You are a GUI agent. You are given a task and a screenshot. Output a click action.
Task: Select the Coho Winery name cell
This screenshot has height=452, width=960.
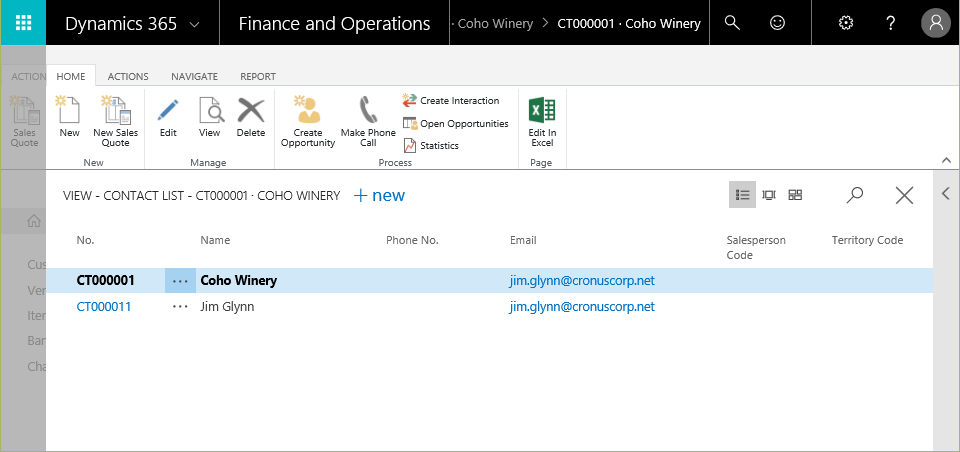pyautogui.click(x=238, y=281)
